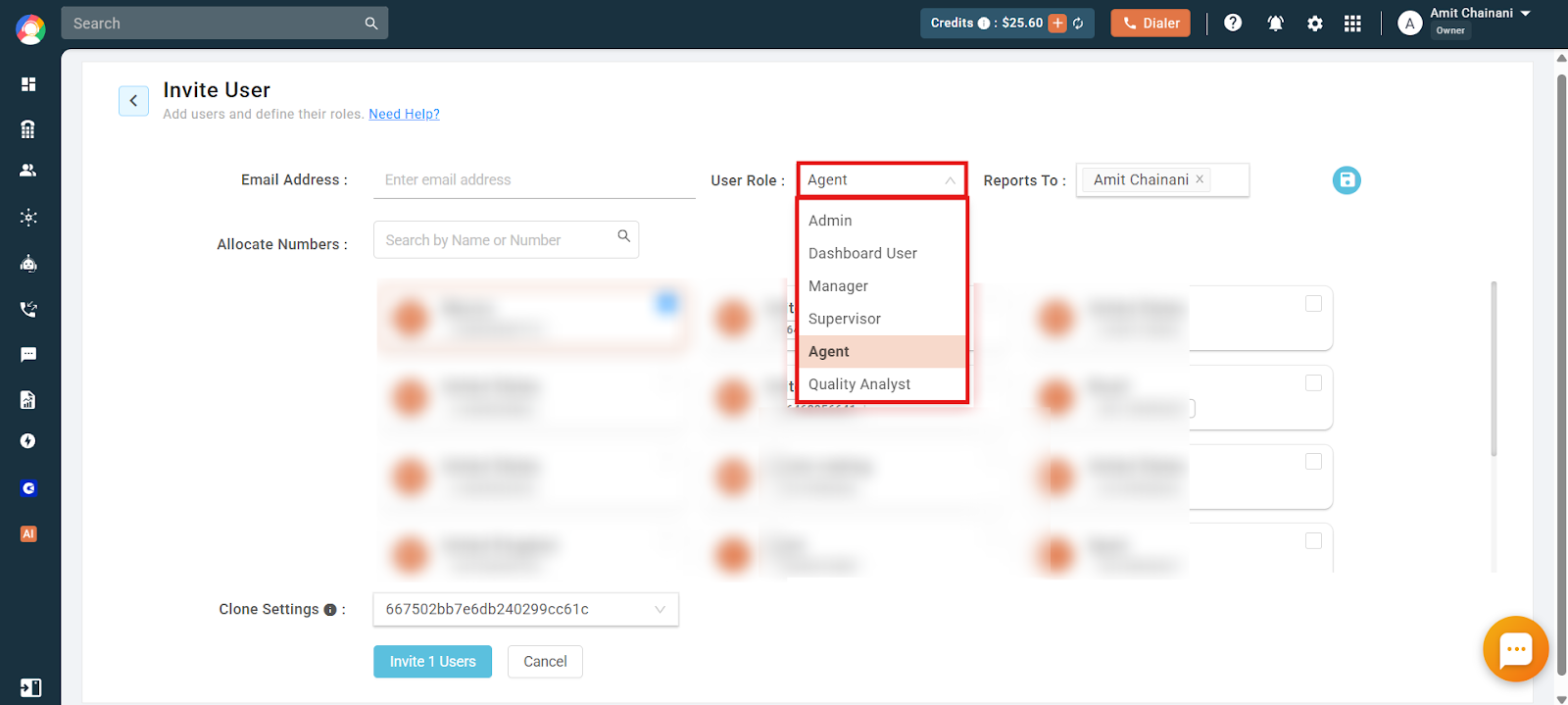Click the Credits $25.60 balance text
1568x705 pixels.
click(x=1022, y=24)
